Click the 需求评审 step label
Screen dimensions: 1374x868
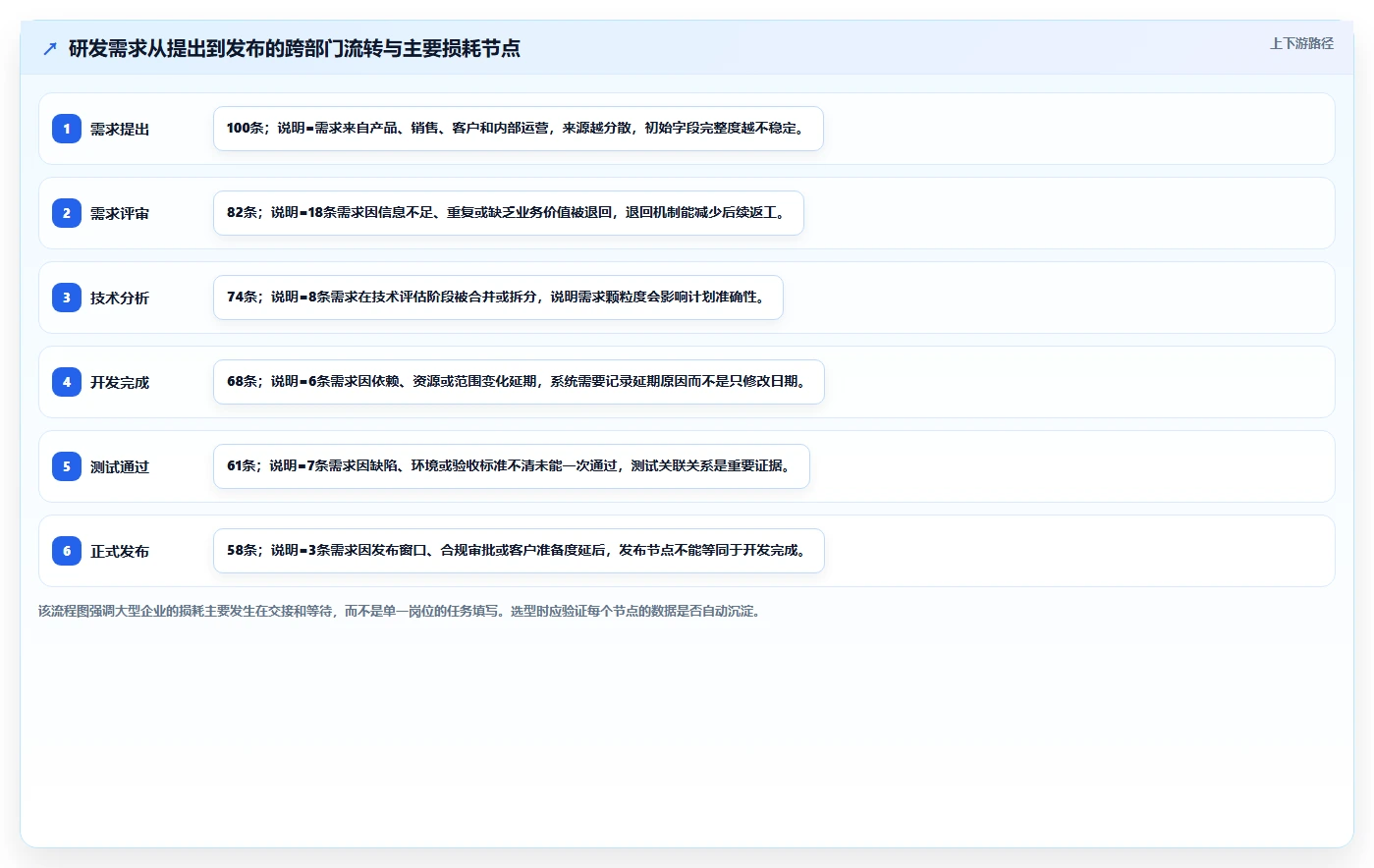pyautogui.click(x=120, y=213)
